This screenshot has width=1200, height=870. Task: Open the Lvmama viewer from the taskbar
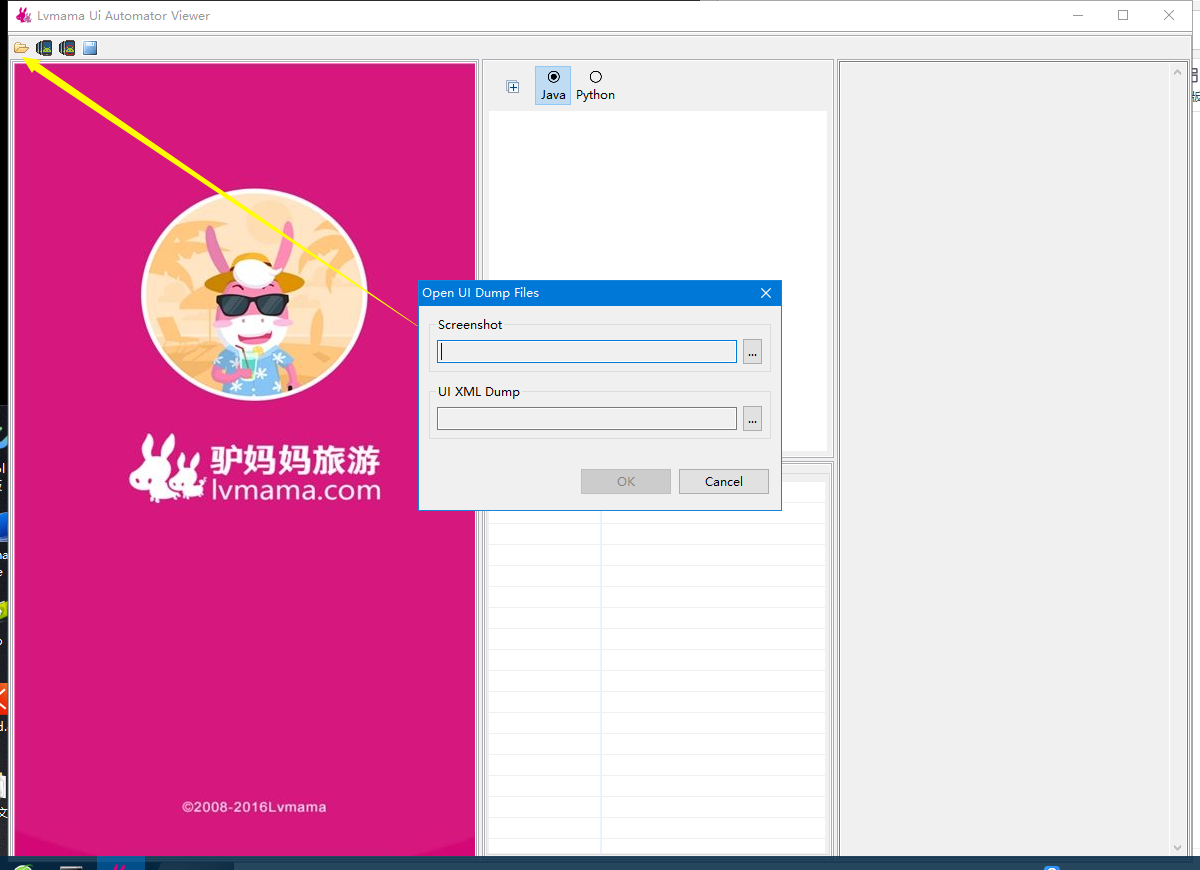[x=121, y=863]
